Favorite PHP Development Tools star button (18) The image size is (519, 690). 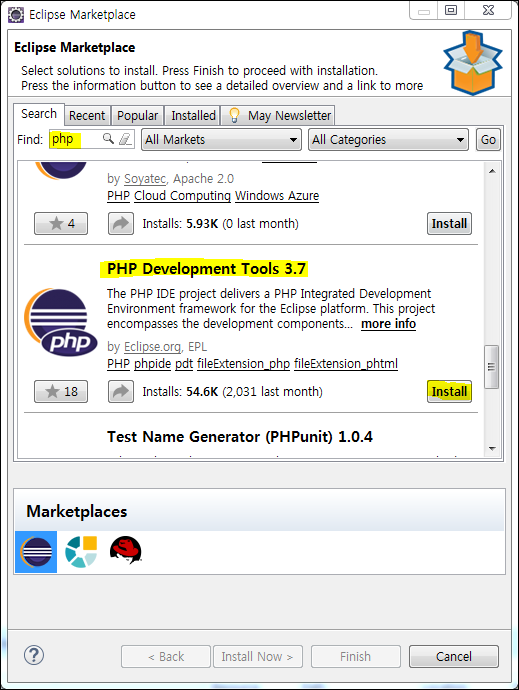[x=61, y=391]
